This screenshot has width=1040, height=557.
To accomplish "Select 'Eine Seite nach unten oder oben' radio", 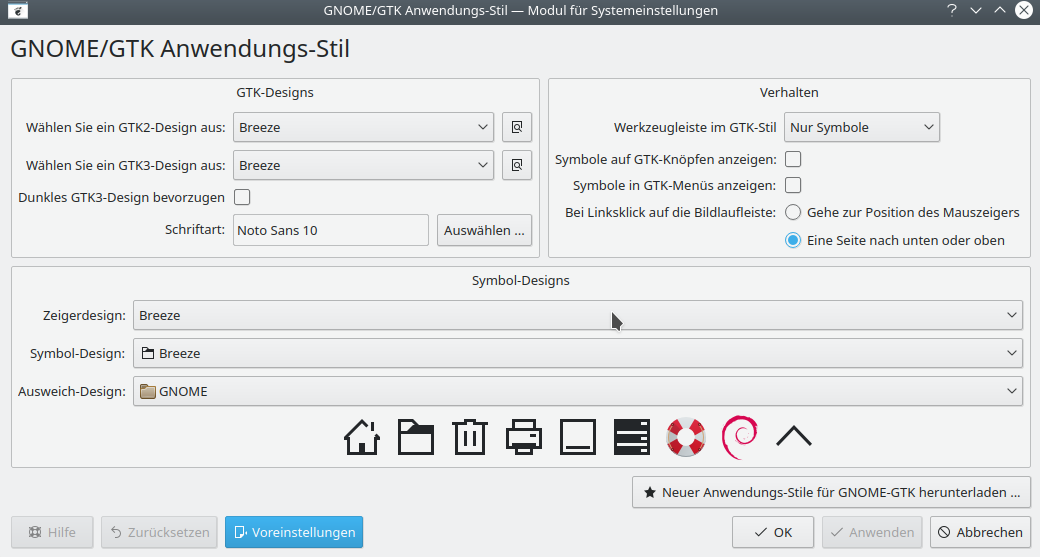I will pos(793,240).
